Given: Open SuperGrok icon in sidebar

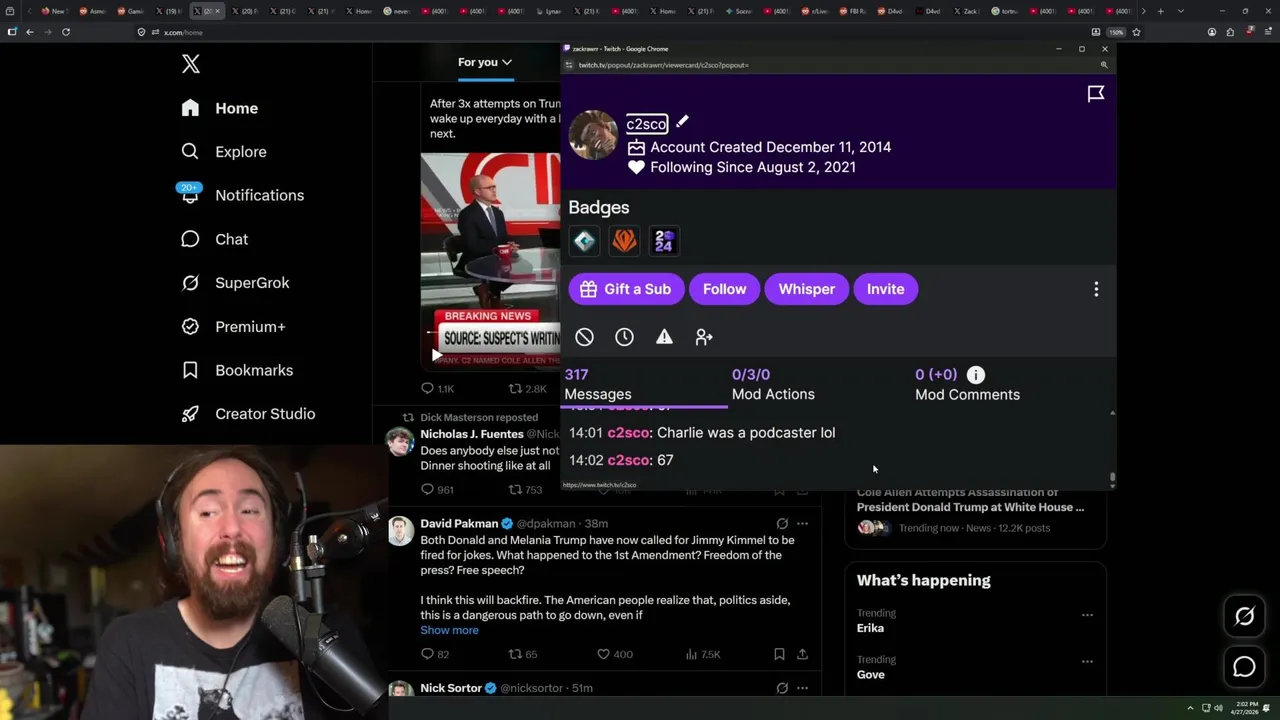Looking at the screenshot, I should tap(190, 283).
